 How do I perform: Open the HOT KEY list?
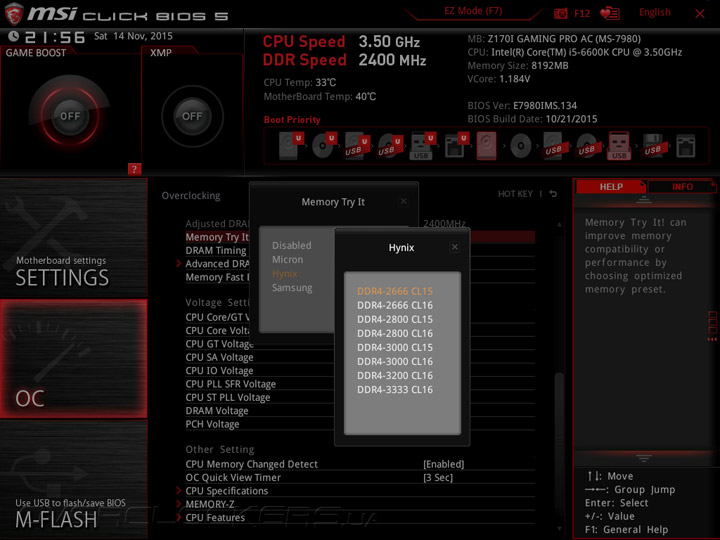515,194
